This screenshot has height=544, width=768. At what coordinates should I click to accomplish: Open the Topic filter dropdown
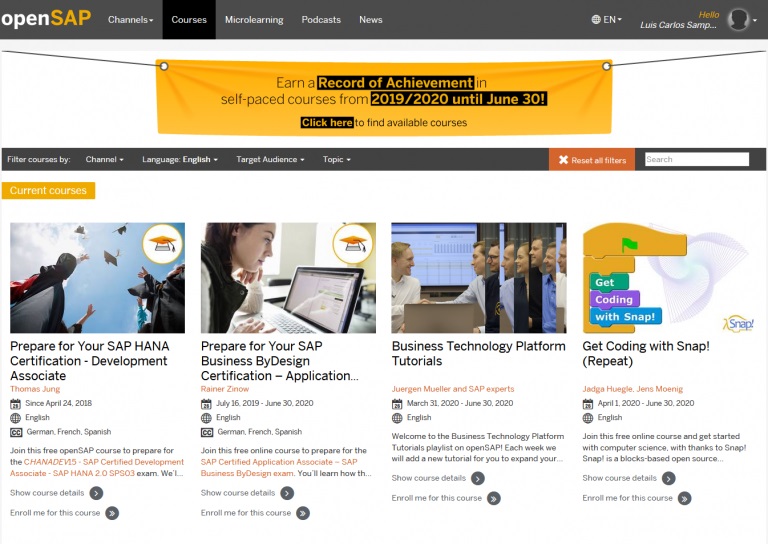(x=336, y=160)
